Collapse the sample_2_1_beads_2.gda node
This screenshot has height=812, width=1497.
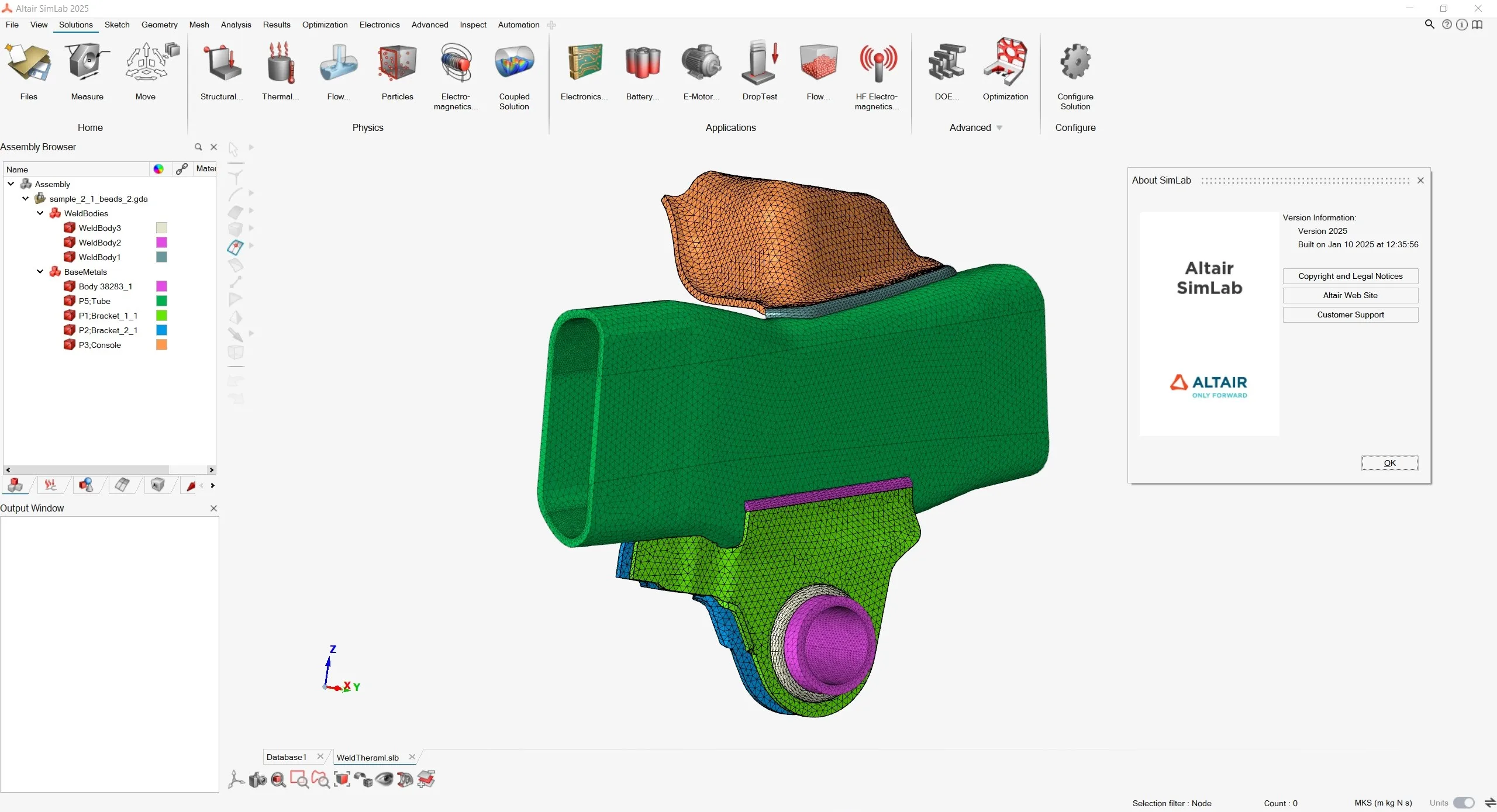(25, 199)
